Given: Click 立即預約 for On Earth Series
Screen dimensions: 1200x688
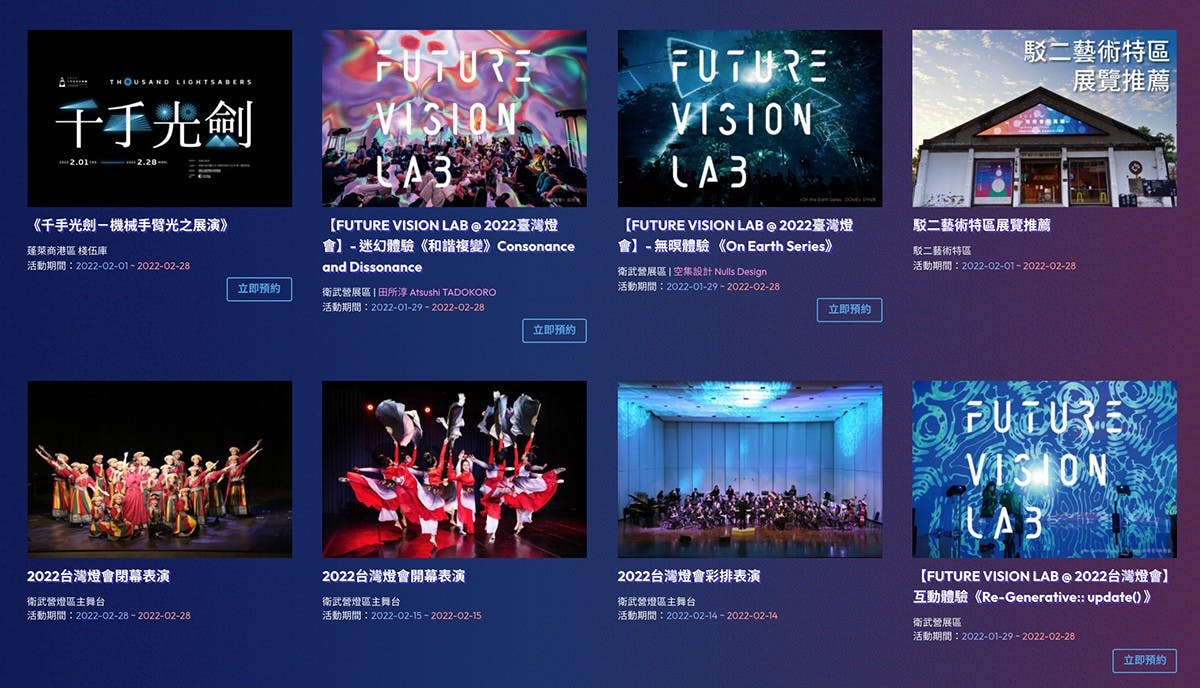Looking at the screenshot, I should [x=849, y=309].
